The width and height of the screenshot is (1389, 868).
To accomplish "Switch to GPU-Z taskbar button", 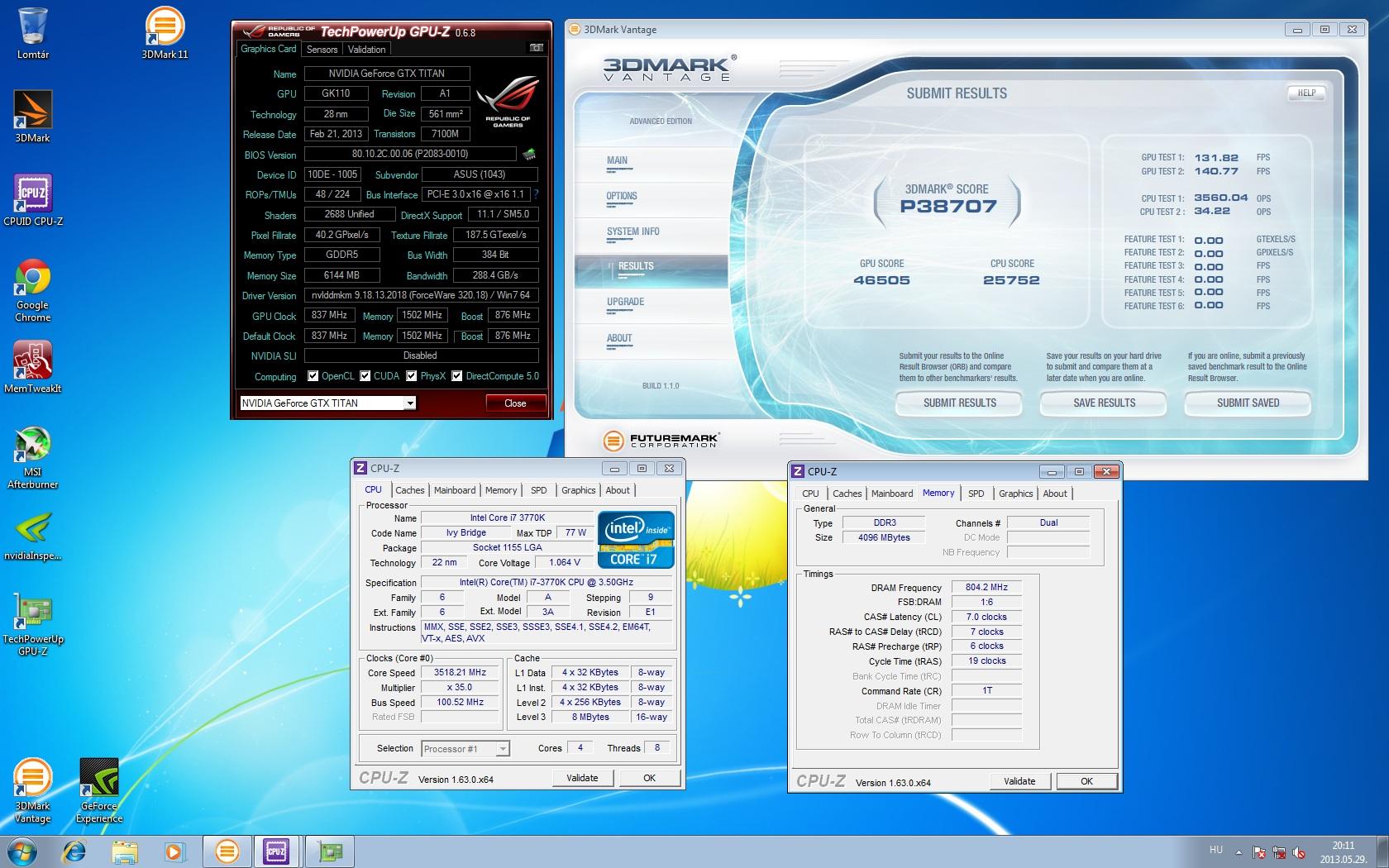I will click(x=330, y=851).
